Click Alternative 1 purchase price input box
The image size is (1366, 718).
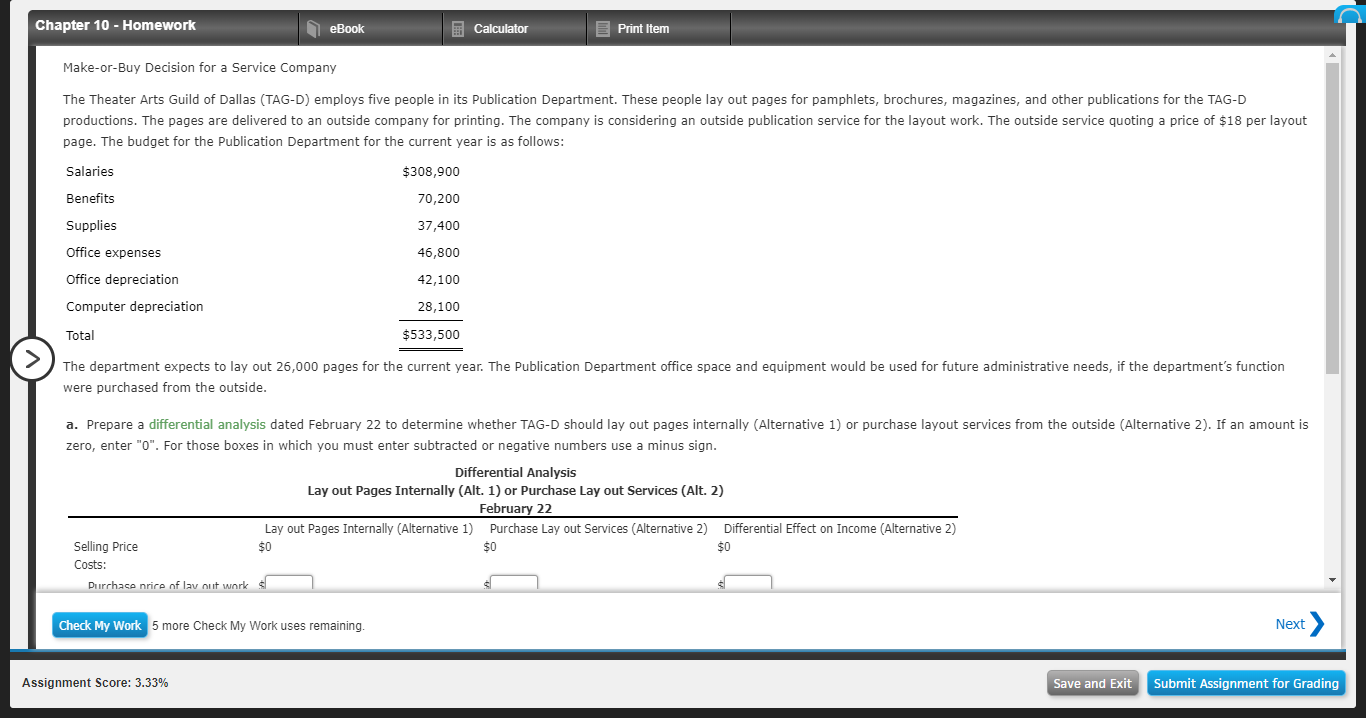point(289,583)
